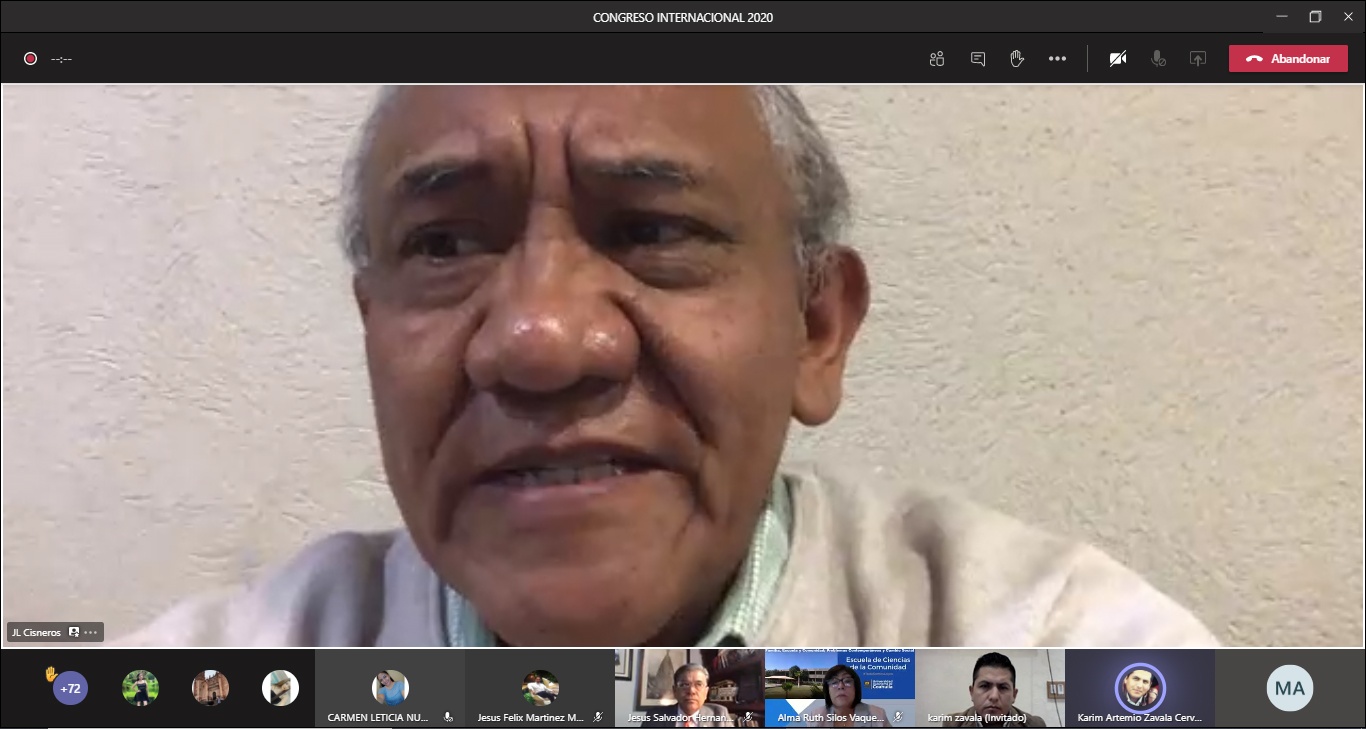Show the participants panel
Viewport: 1366px width, 729px height.
936,59
